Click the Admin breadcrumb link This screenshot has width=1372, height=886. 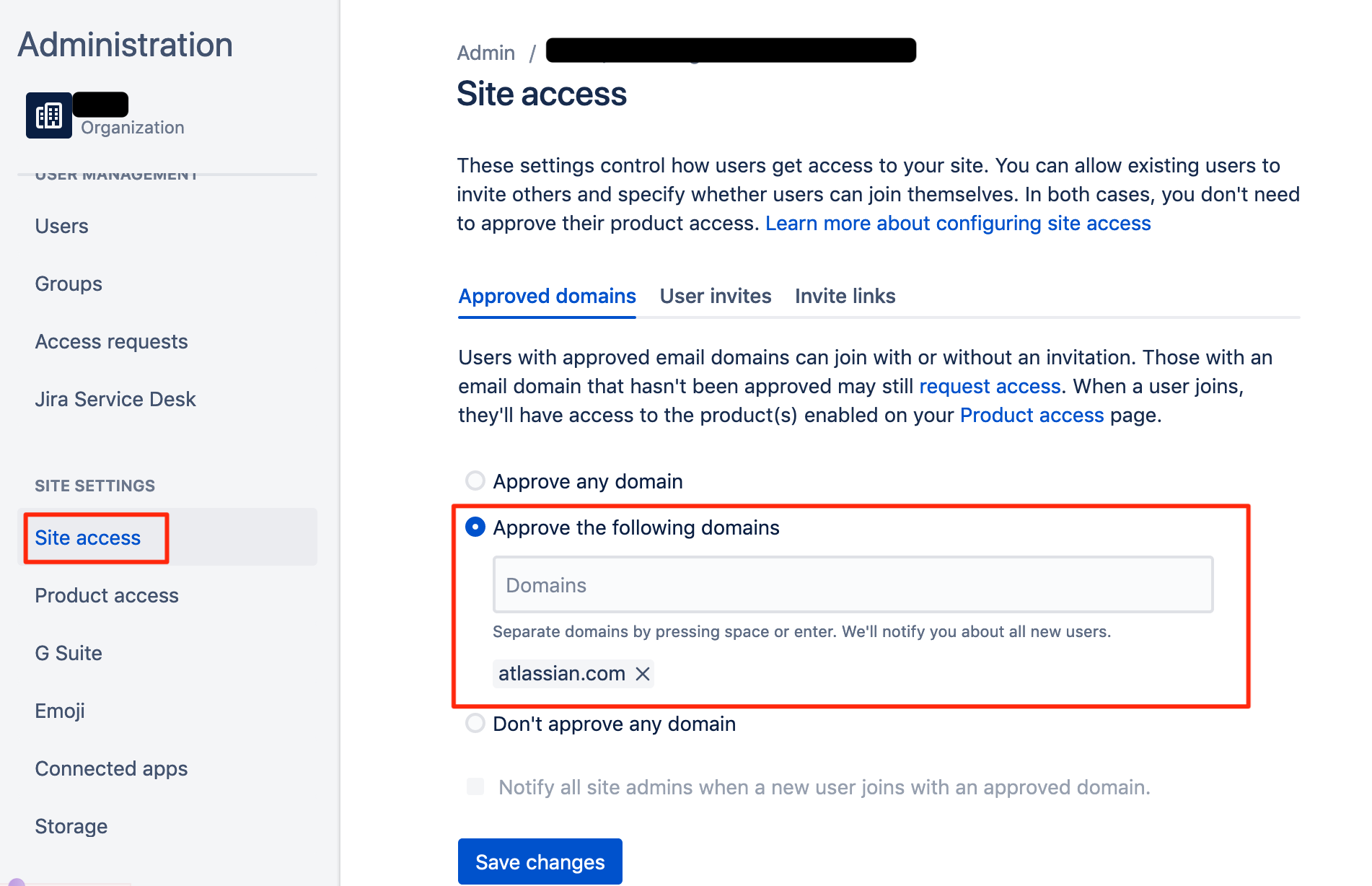point(486,53)
